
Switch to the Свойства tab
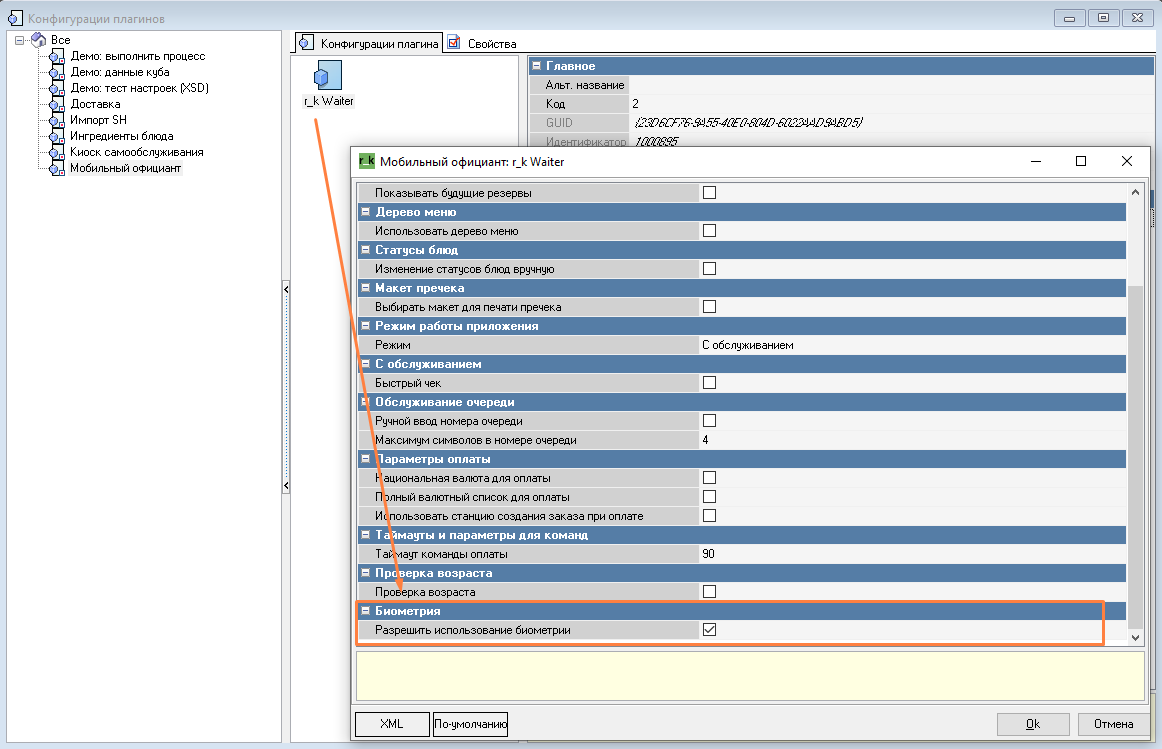(482, 43)
